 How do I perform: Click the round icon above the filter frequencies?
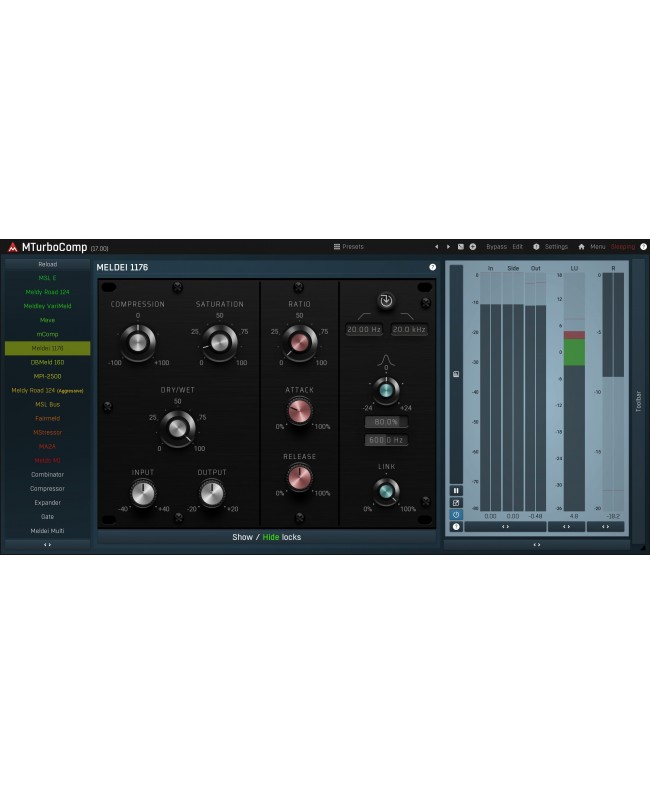click(x=386, y=300)
